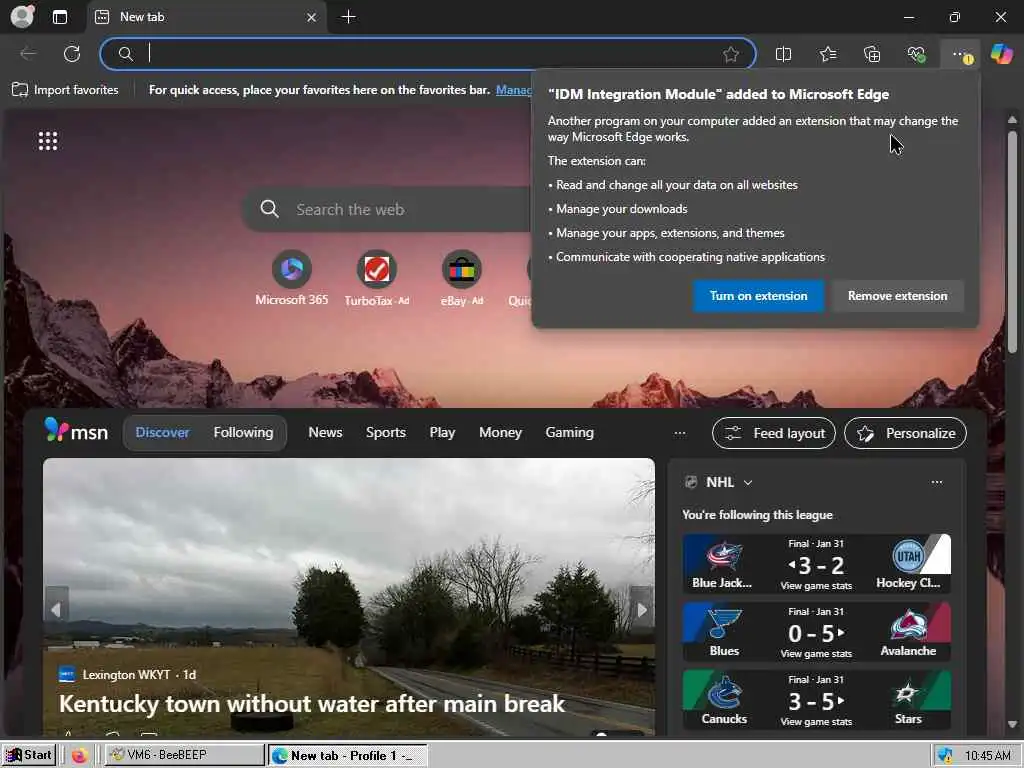Click the taskbar clock 10:45 AM
Viewport: 1024px width, 768px height.
tap(987, 756)
